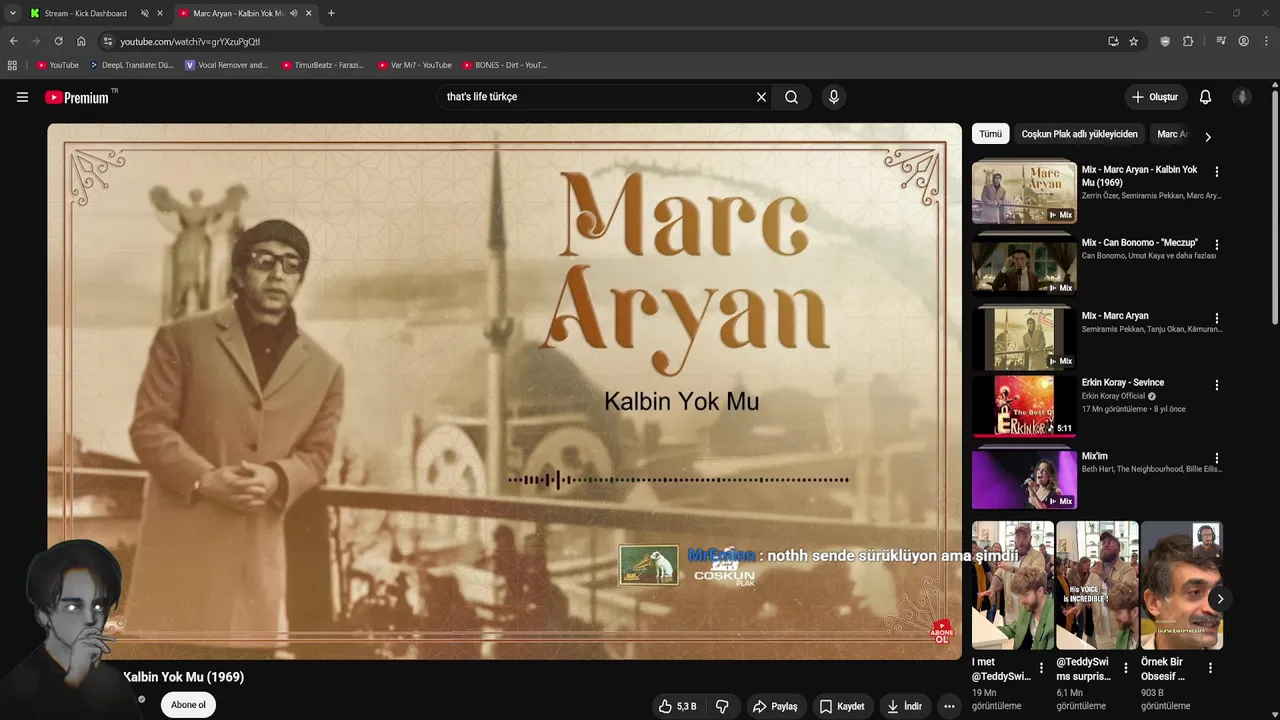Screen dimensions: 1280x720
Task: Select 'Coşkun Plak adlı yükleyiciden' chip
Action: click(1079, 134)
